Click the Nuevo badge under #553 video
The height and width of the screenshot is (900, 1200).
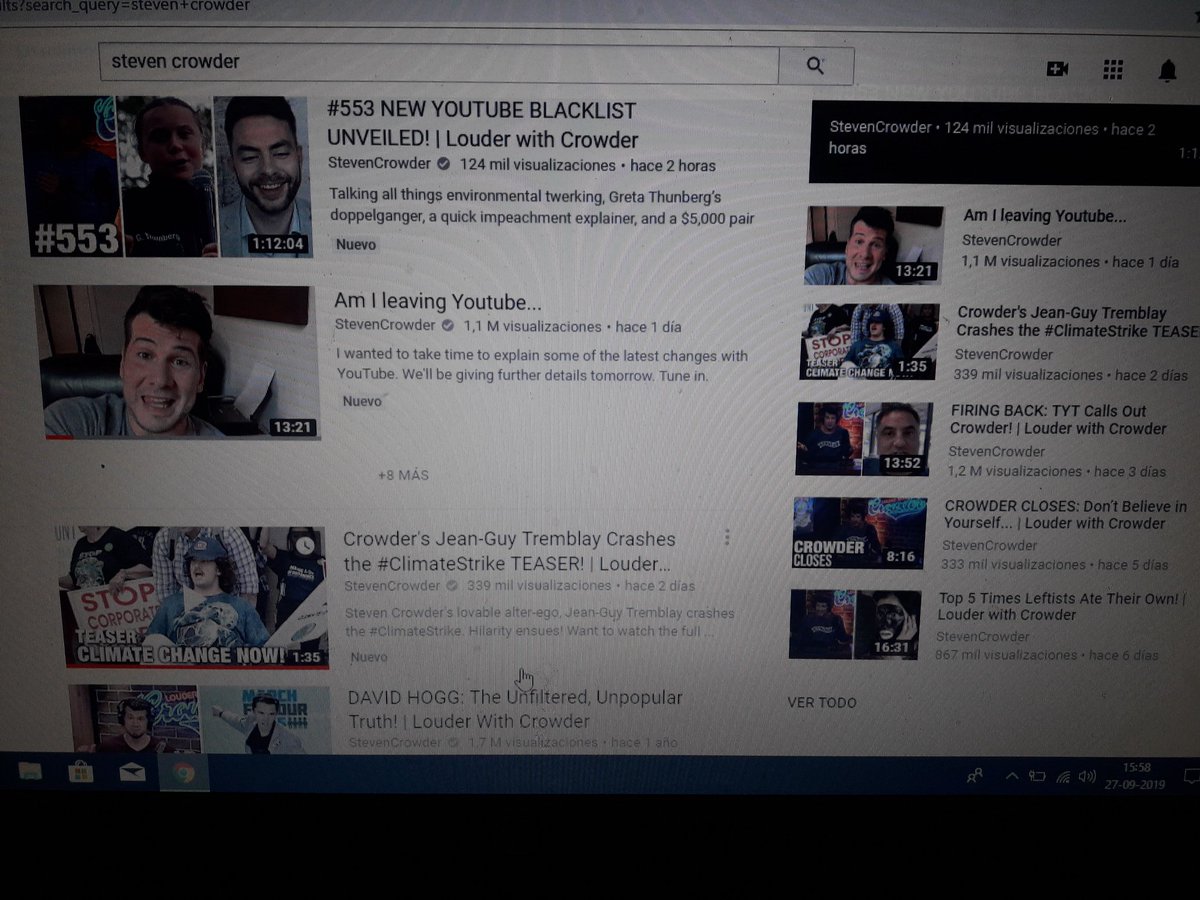[355, 244]
